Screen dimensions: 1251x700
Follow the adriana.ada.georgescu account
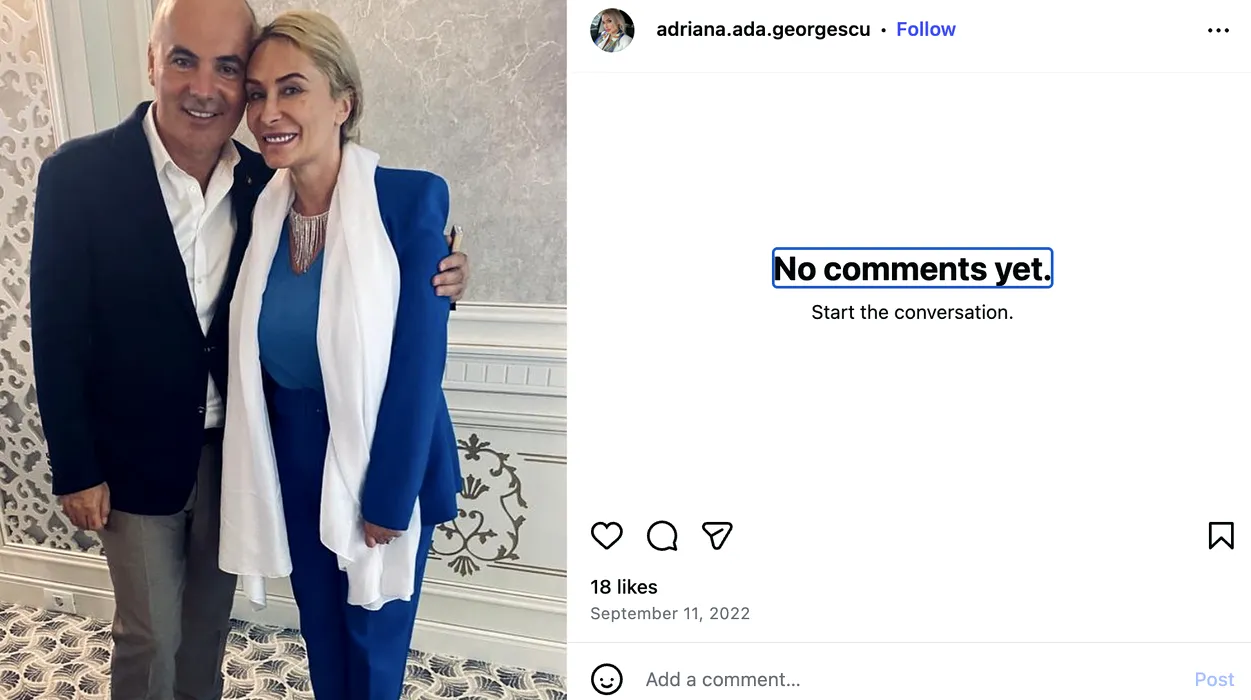click(x=925, y=30)
